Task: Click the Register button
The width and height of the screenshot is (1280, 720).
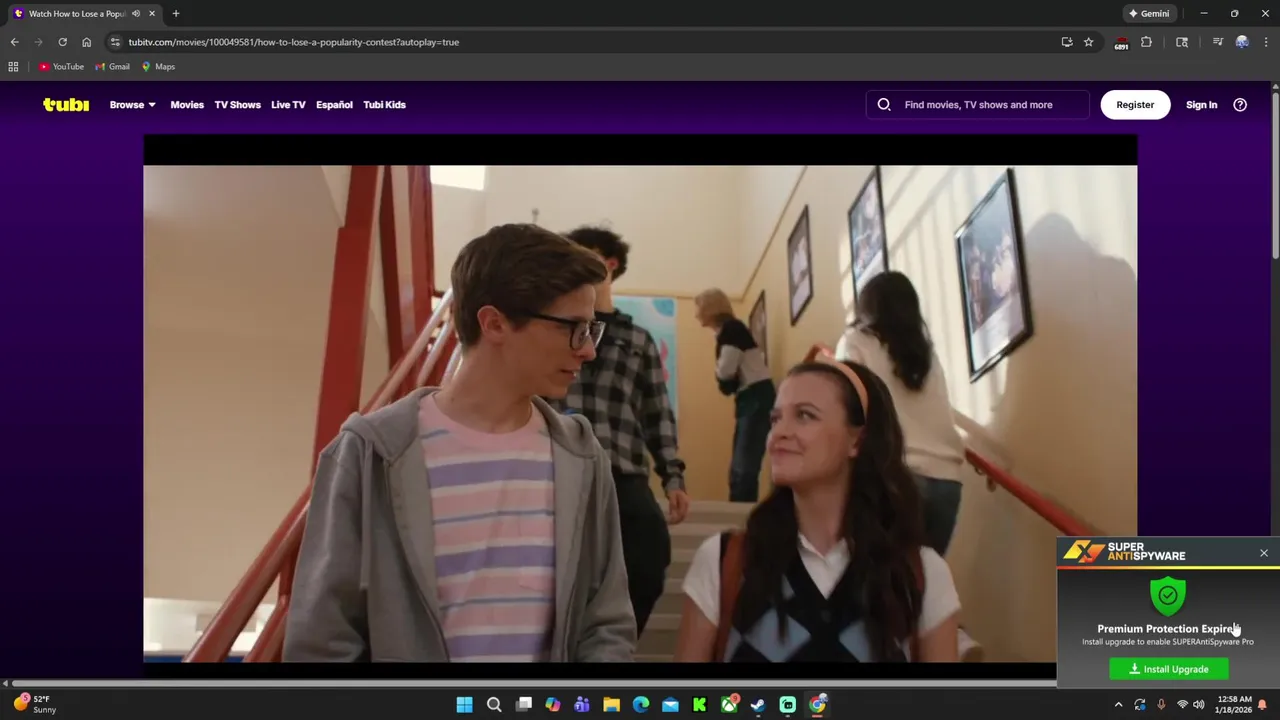Action: [x=1135, y=104]
